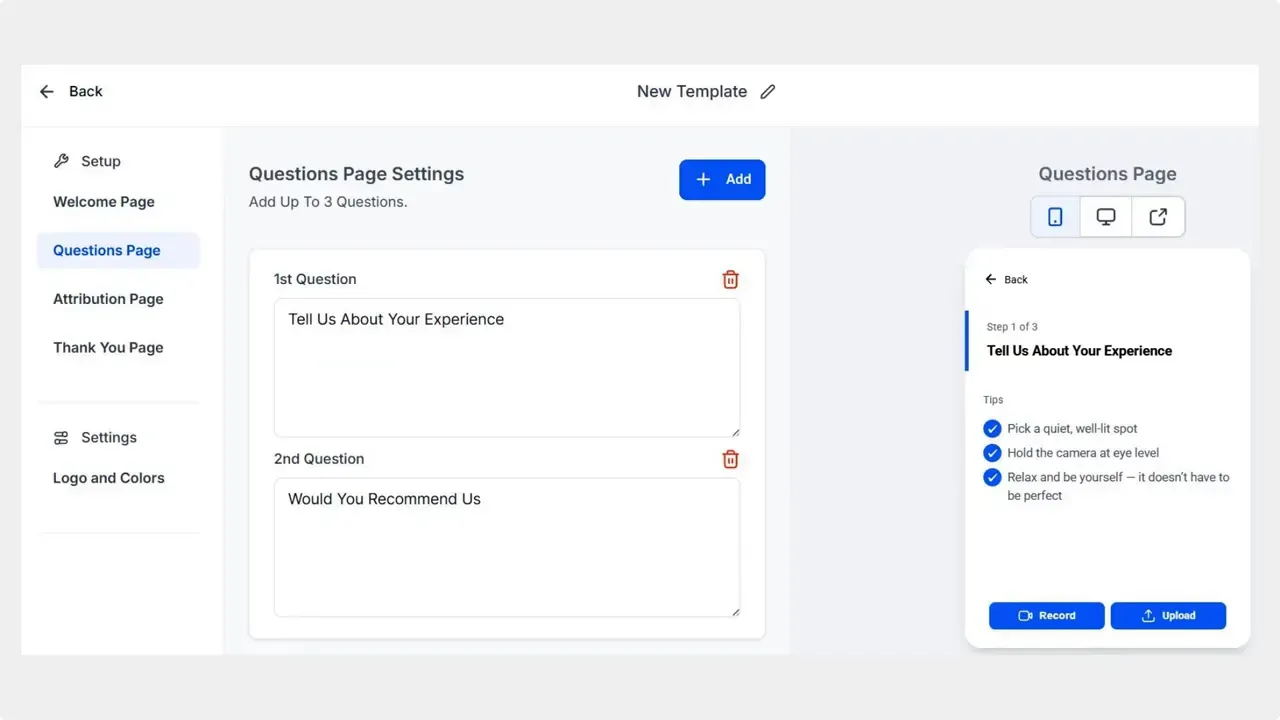Delete the 1st Question with its trash icon
The height and width of the screenshot is (720, 1280).
pyautogui.click(x=730, y=279)
